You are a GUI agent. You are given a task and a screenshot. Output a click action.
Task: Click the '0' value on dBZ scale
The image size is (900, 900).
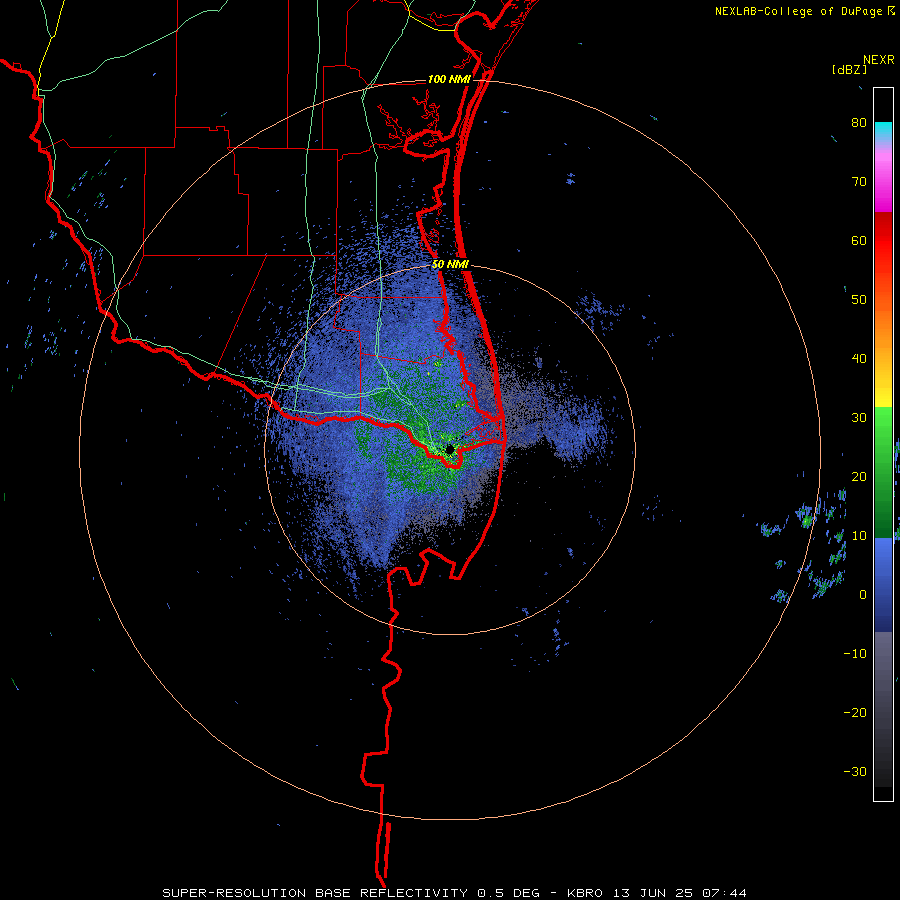[863, 595]
